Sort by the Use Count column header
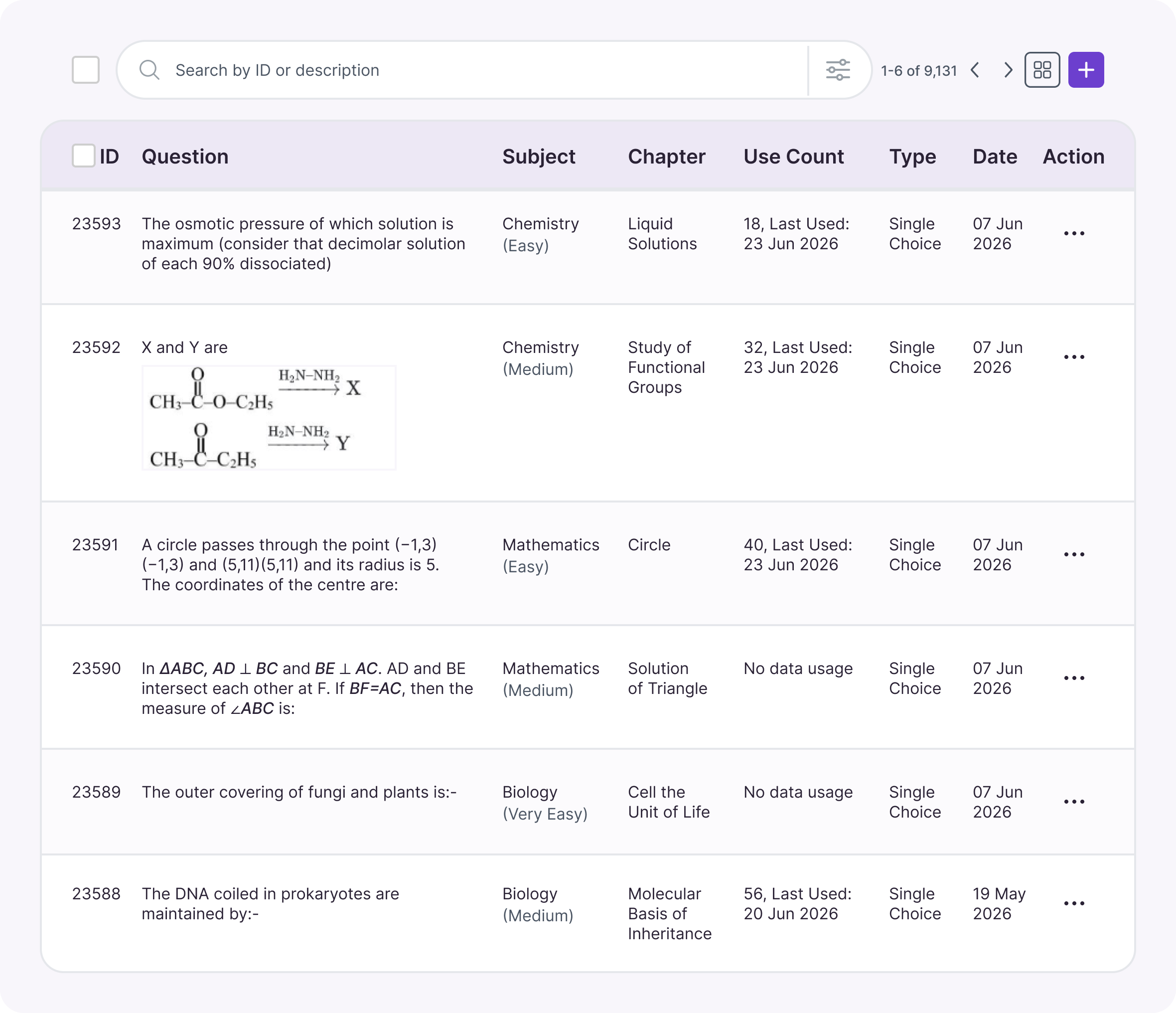 coord(793,156)
